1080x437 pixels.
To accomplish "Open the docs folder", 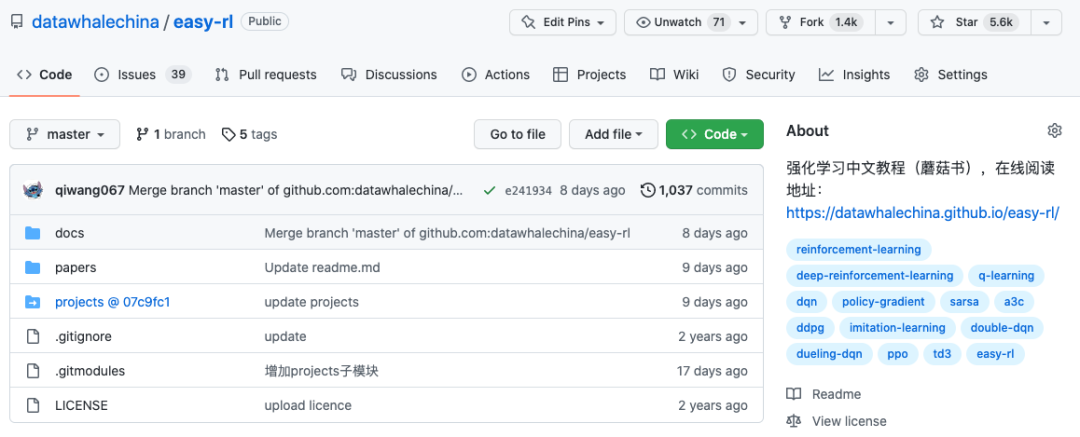I will click(70, 233).
